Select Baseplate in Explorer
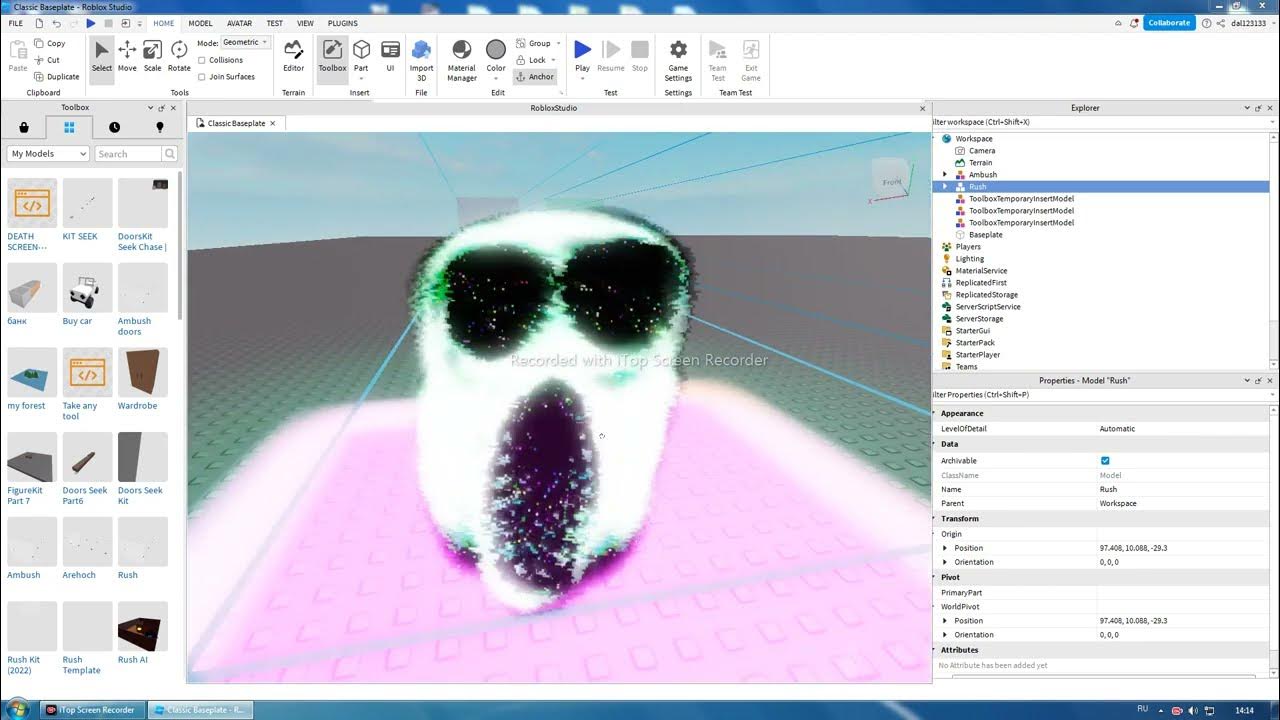 (x=985, y=235)
